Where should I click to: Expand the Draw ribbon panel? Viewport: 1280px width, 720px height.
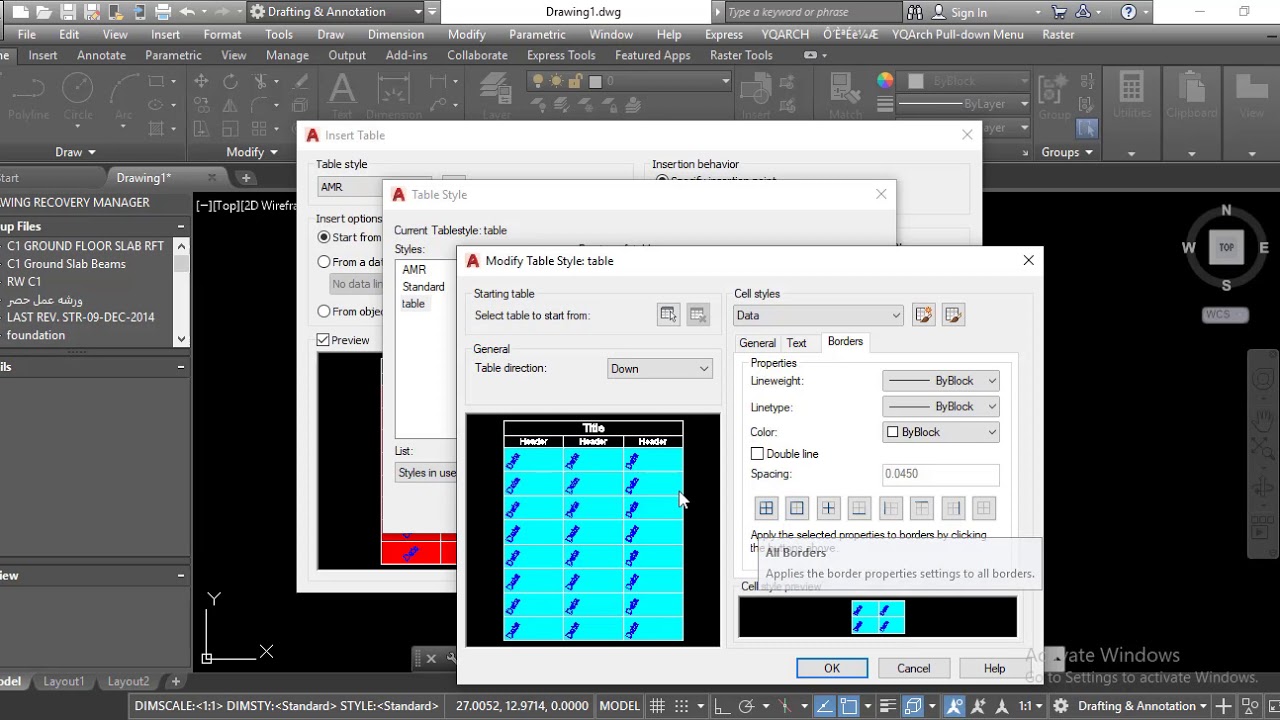click(76, 152)
